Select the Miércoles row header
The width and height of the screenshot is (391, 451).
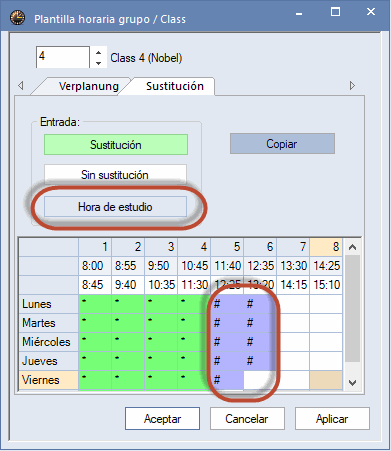click(x=49, y=342)
